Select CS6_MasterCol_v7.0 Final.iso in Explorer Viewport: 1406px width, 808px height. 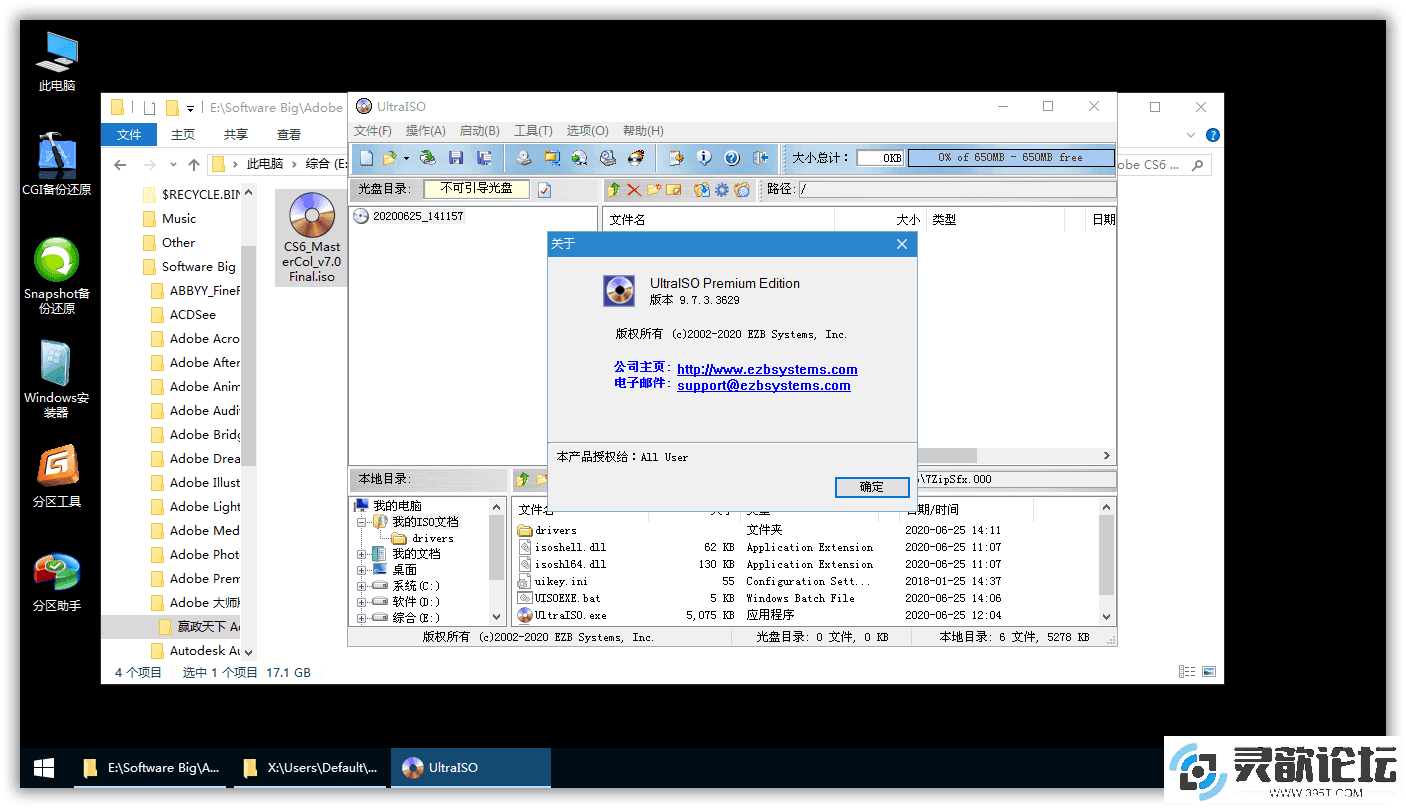point(311,238)
